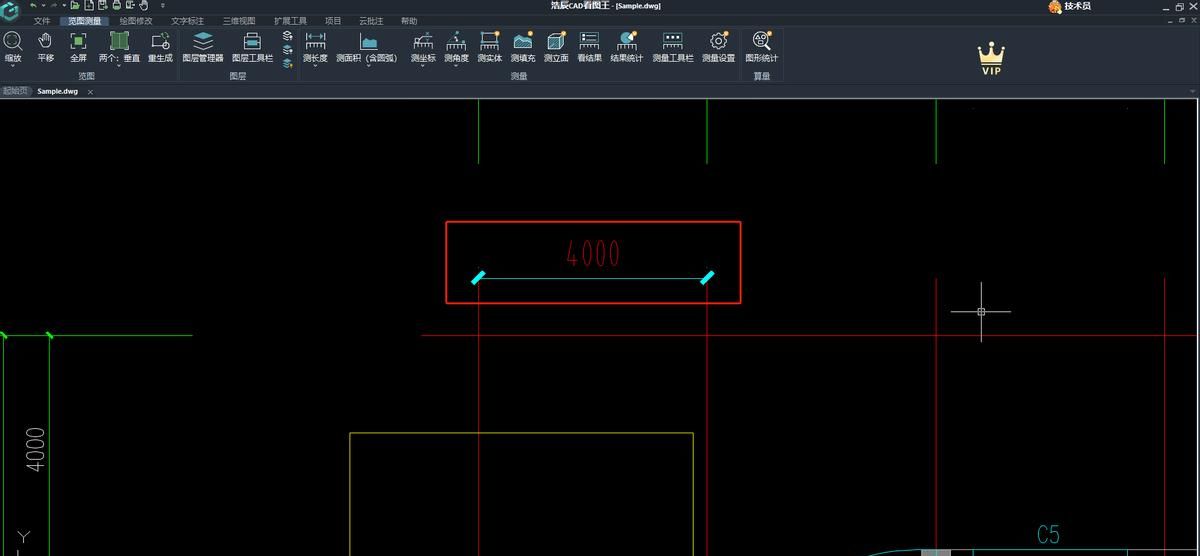Open the 帮助 ribbon tab
This screenshot has width=1200, height=556.
[409, 21]
